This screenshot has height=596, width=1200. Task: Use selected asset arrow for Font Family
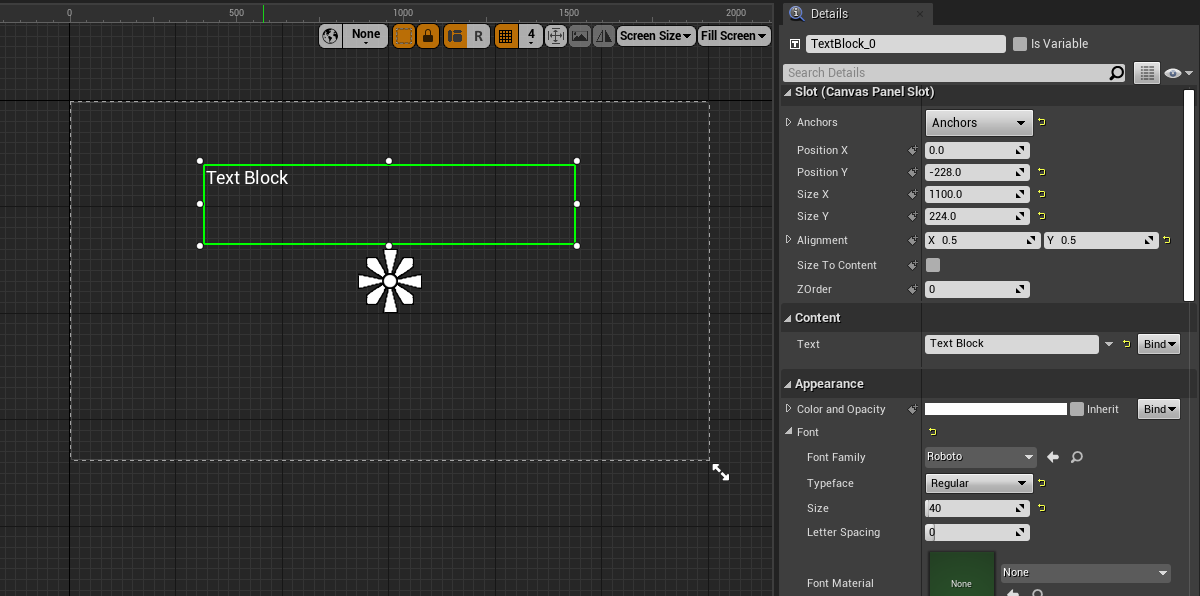click(x=1053, y=457)
